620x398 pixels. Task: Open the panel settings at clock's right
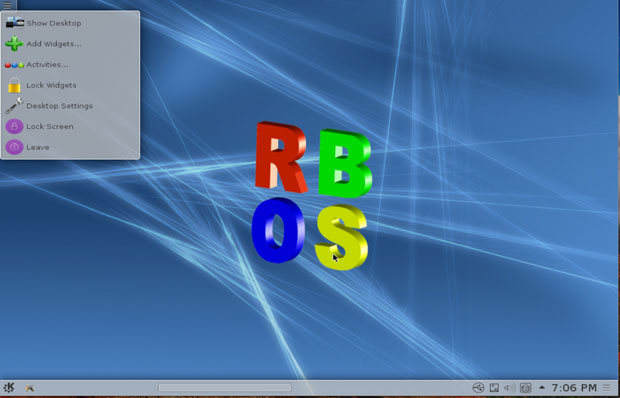pyautogui.click(x=607, y=387)
